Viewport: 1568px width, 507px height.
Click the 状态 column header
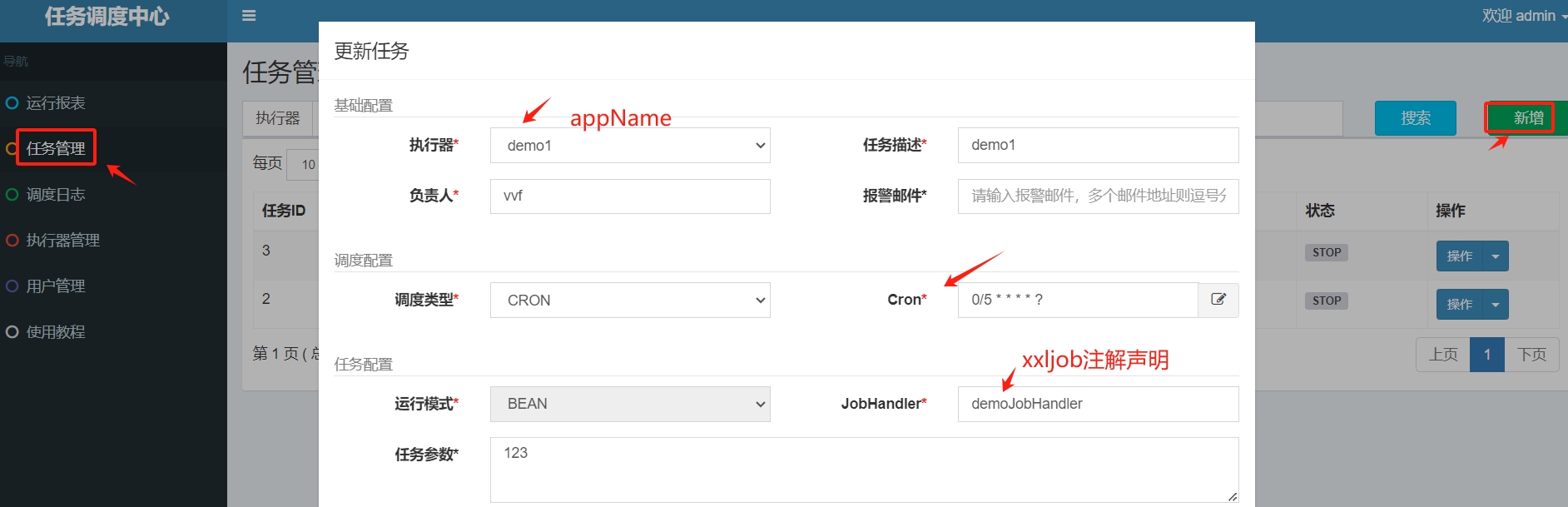click(x=1320, y=211)
